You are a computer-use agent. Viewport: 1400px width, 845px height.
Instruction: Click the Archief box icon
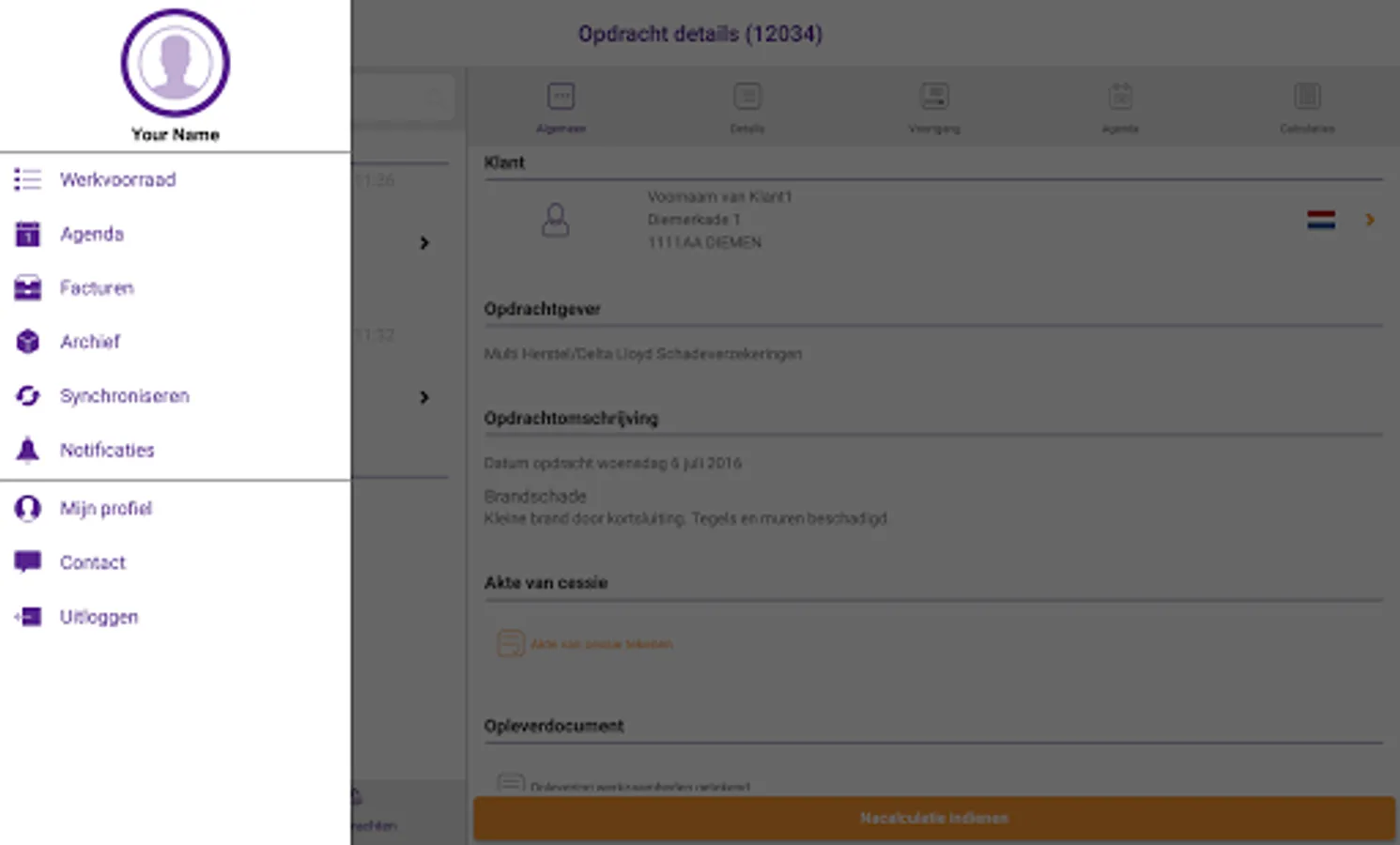[x=27, y=342]
